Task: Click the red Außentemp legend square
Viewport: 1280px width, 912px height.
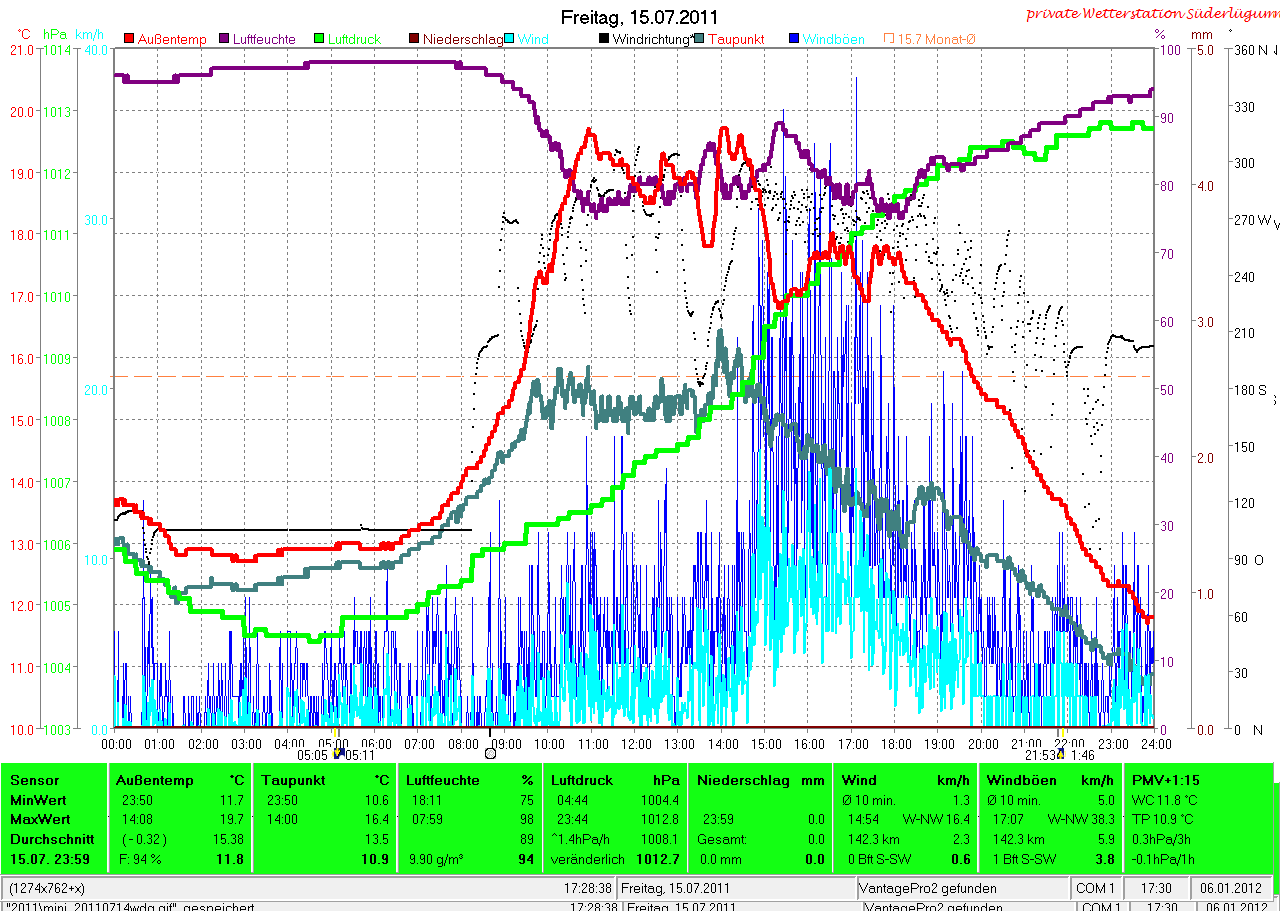Action: click(x=129, y=39)
